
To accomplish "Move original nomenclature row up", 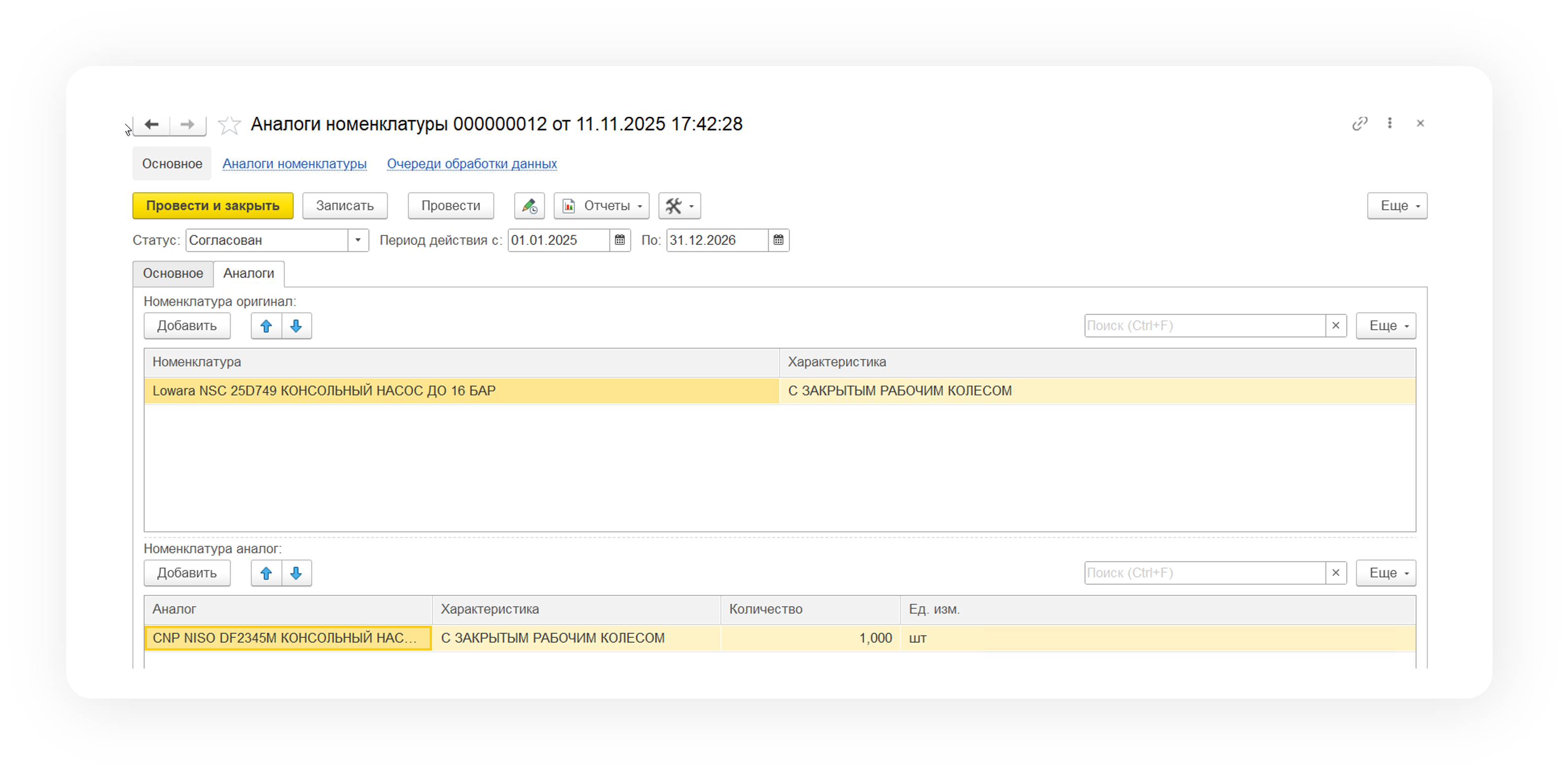I will 266,325.
